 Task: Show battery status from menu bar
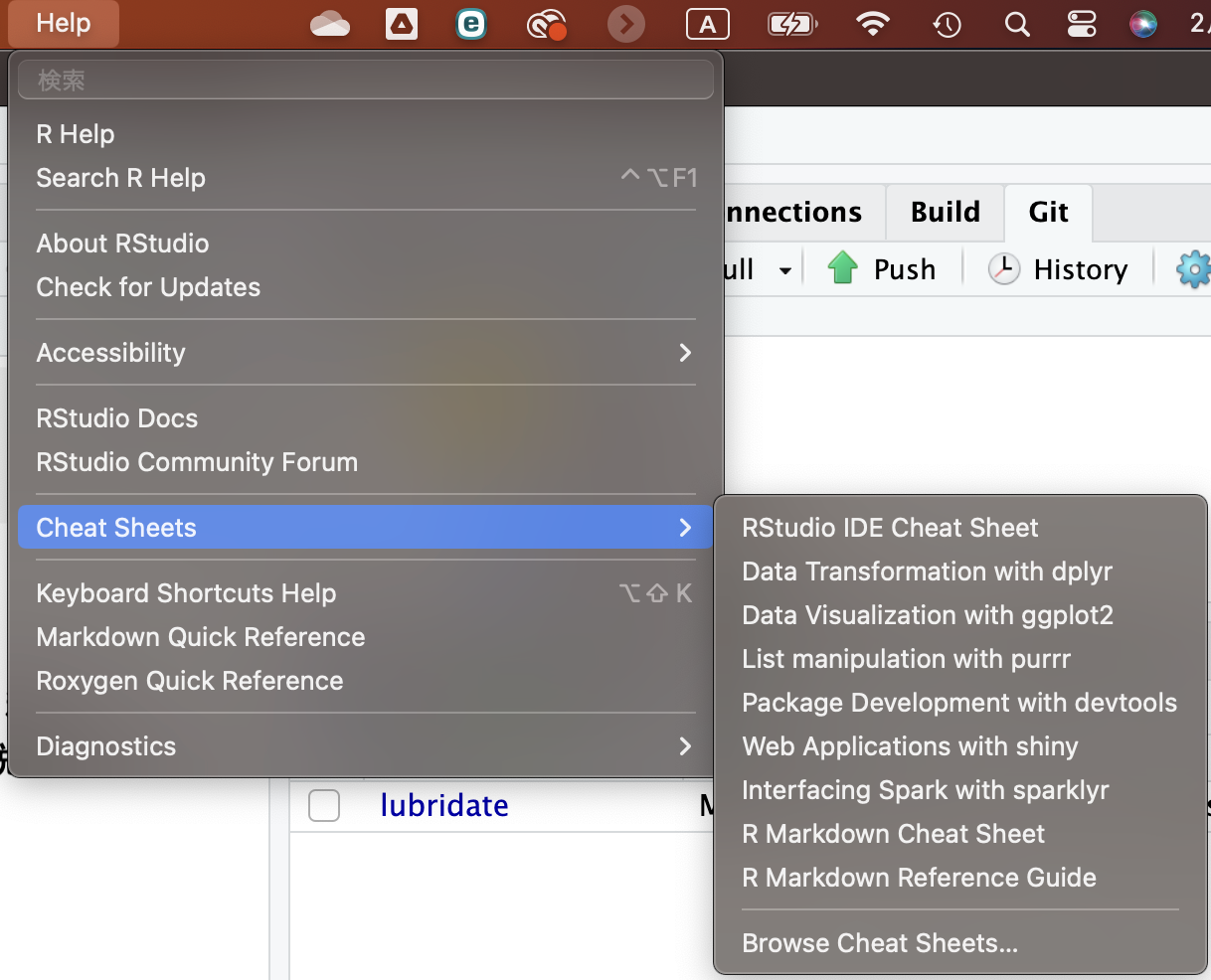(x=792, y=24)
